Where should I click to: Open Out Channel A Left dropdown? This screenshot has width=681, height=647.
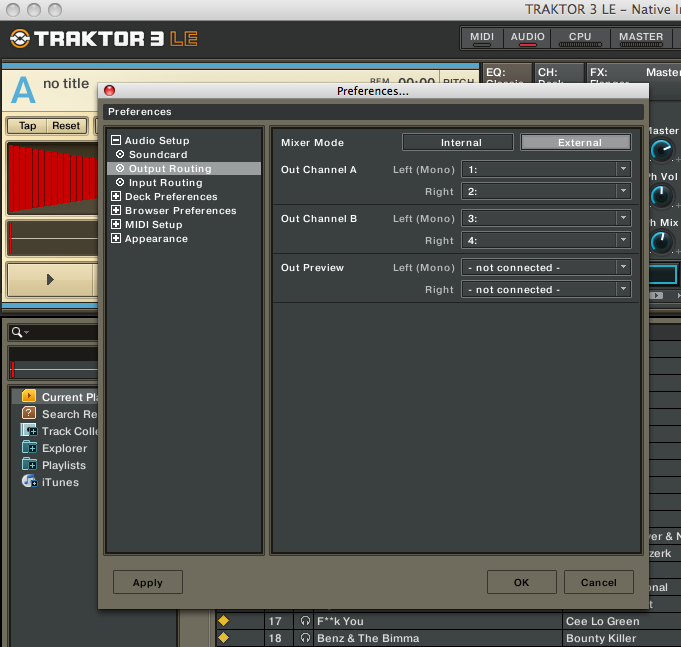click(x=546, y=169)
